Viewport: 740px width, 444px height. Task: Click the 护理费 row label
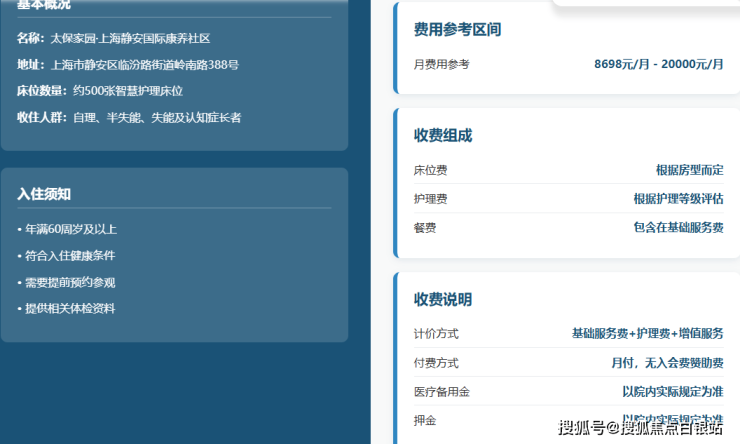(x=430, y=199)
